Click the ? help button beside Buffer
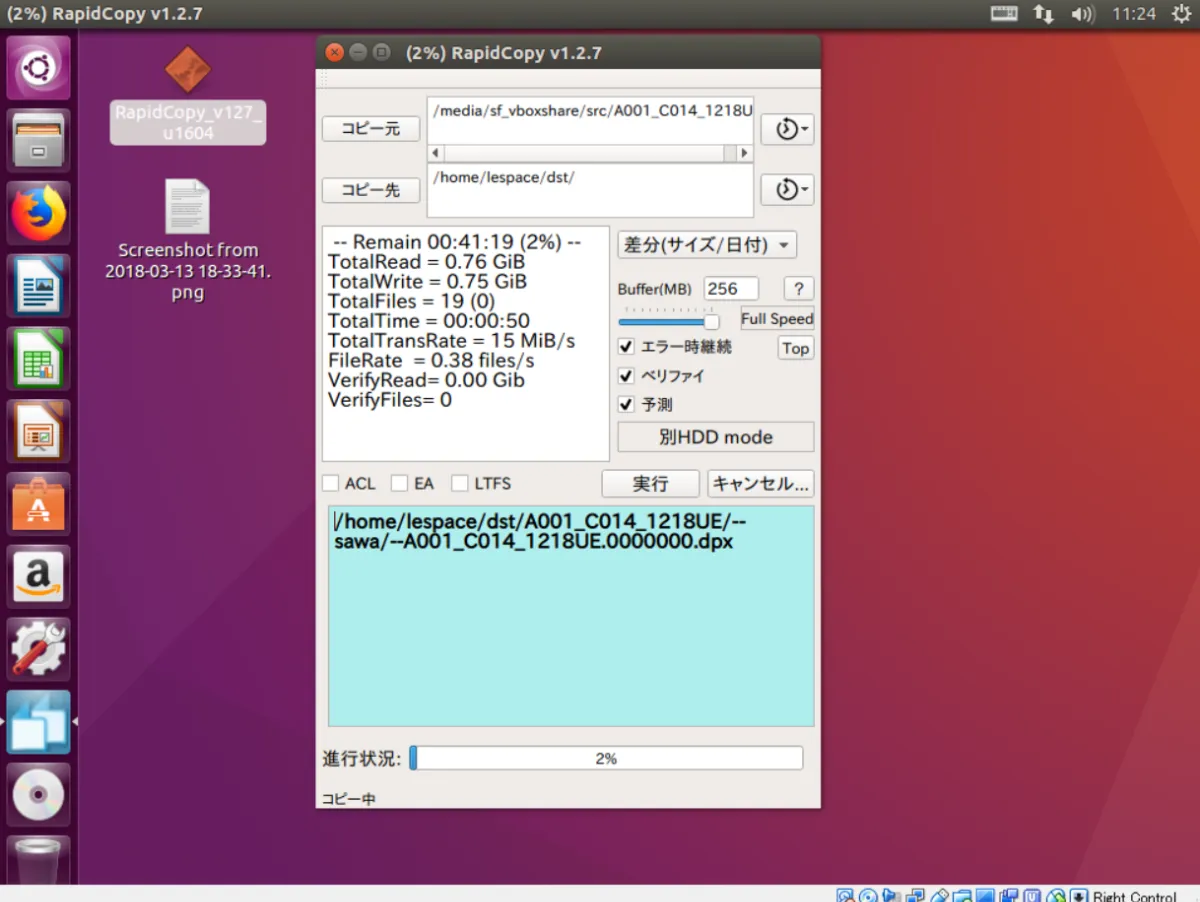 tap(798, 289)
